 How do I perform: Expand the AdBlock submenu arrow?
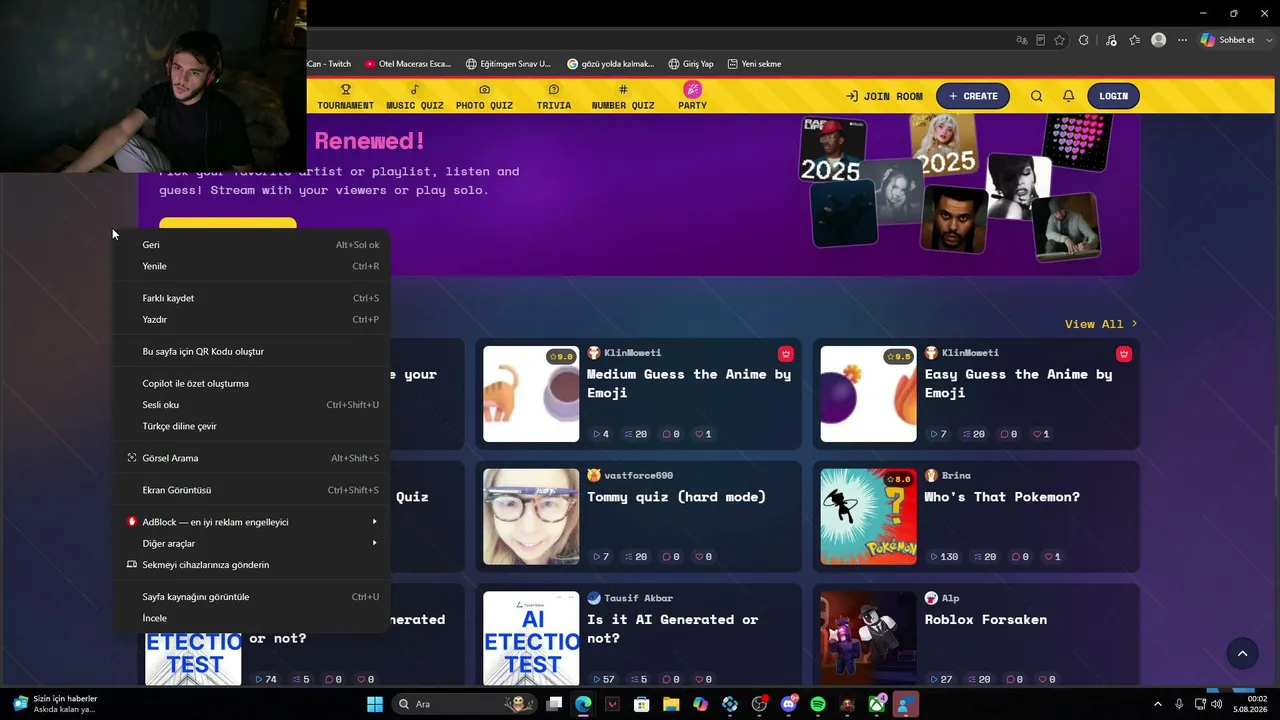375,521
